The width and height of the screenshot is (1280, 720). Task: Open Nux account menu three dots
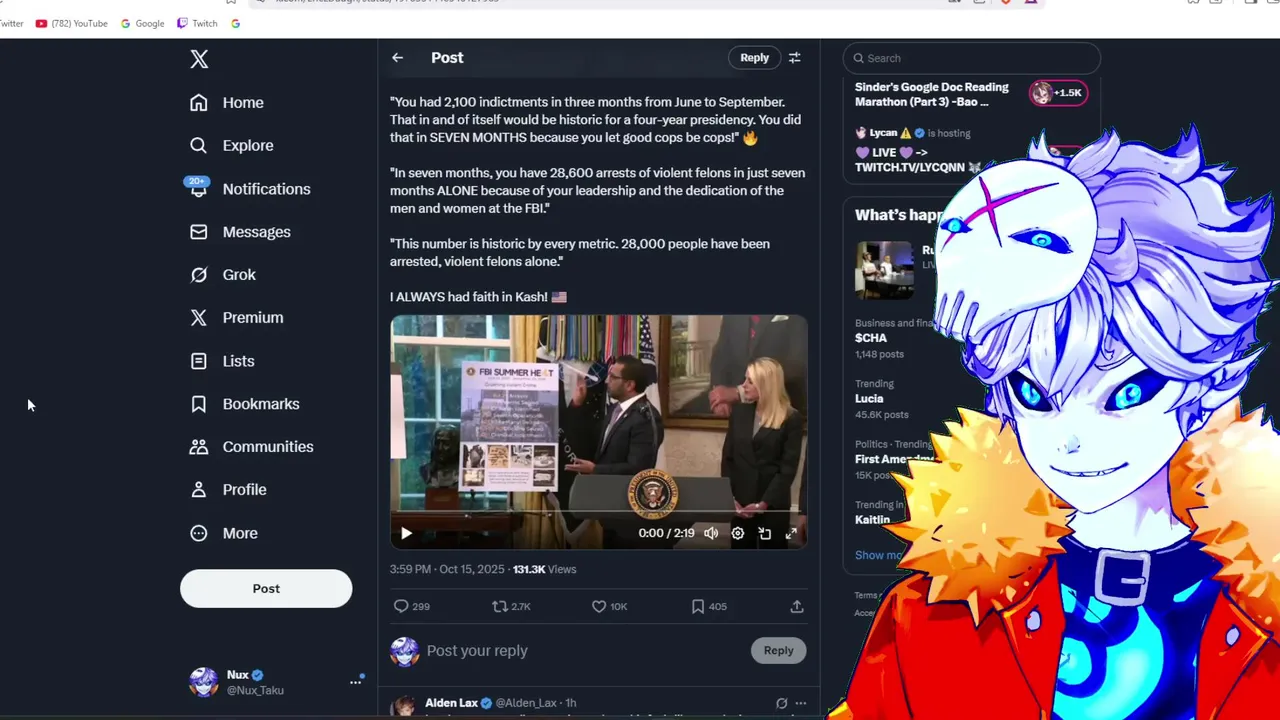pos(355,682)
